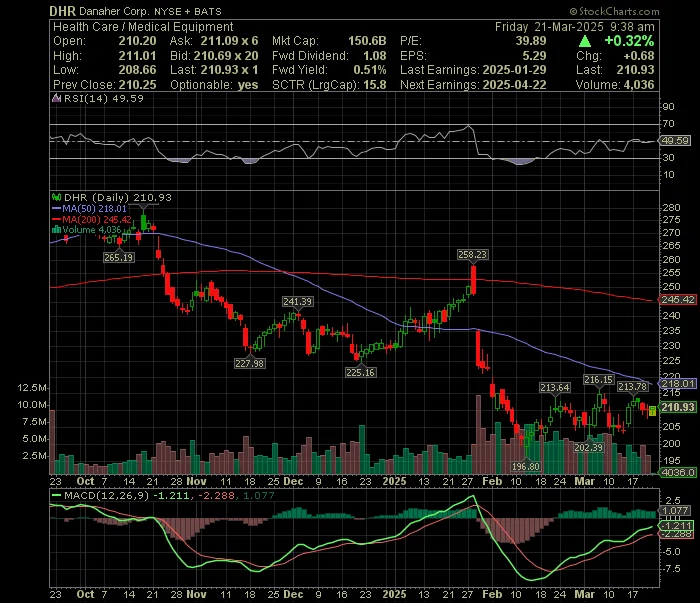Viewport: 700px width, 603px height.
Task: Click the P/E value 39.89
Action: tap(531, 41)
